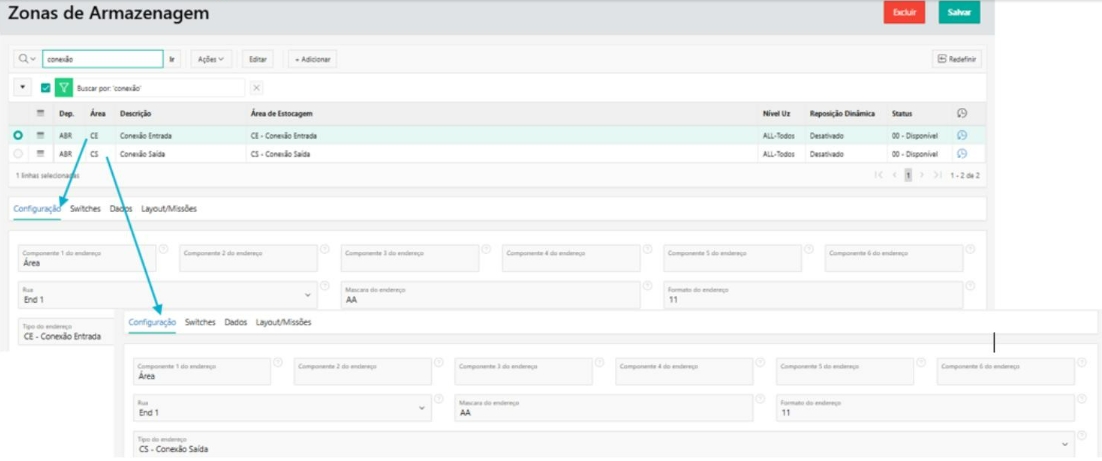Image resolution: width=1102 pixels, height=461 pixels.
Task: Open the Ações dropdown menu
Action: coord(211,60)
